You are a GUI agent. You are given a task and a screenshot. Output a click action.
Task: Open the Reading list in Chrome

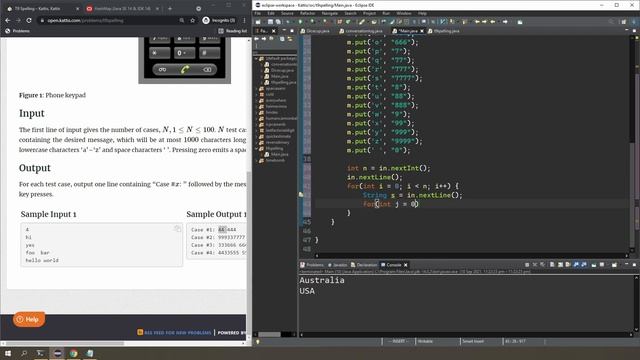(x=233, y=31)
